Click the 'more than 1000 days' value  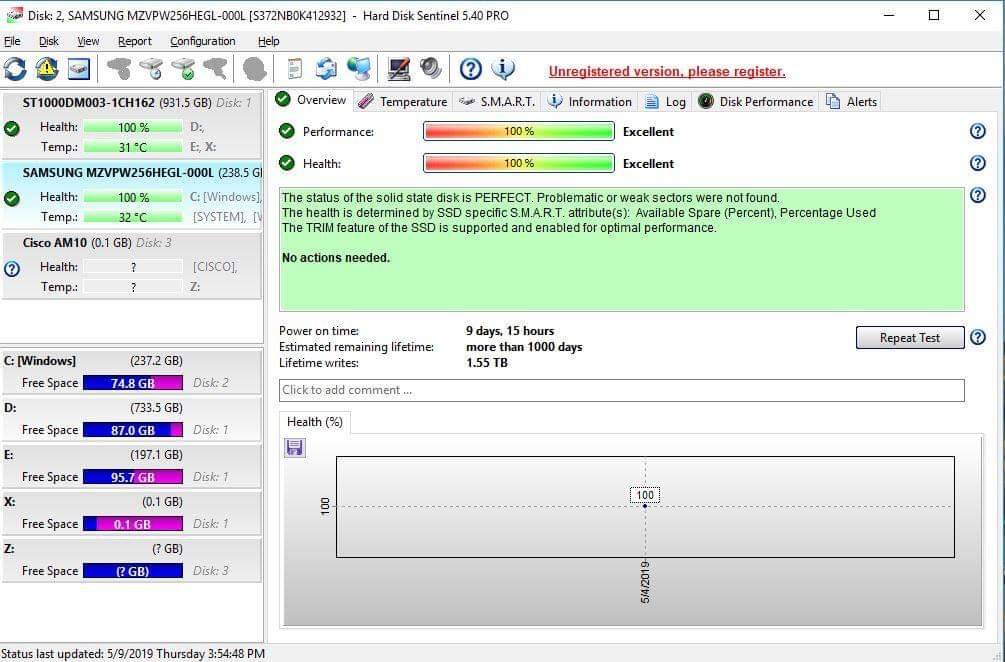coord(524,347)
